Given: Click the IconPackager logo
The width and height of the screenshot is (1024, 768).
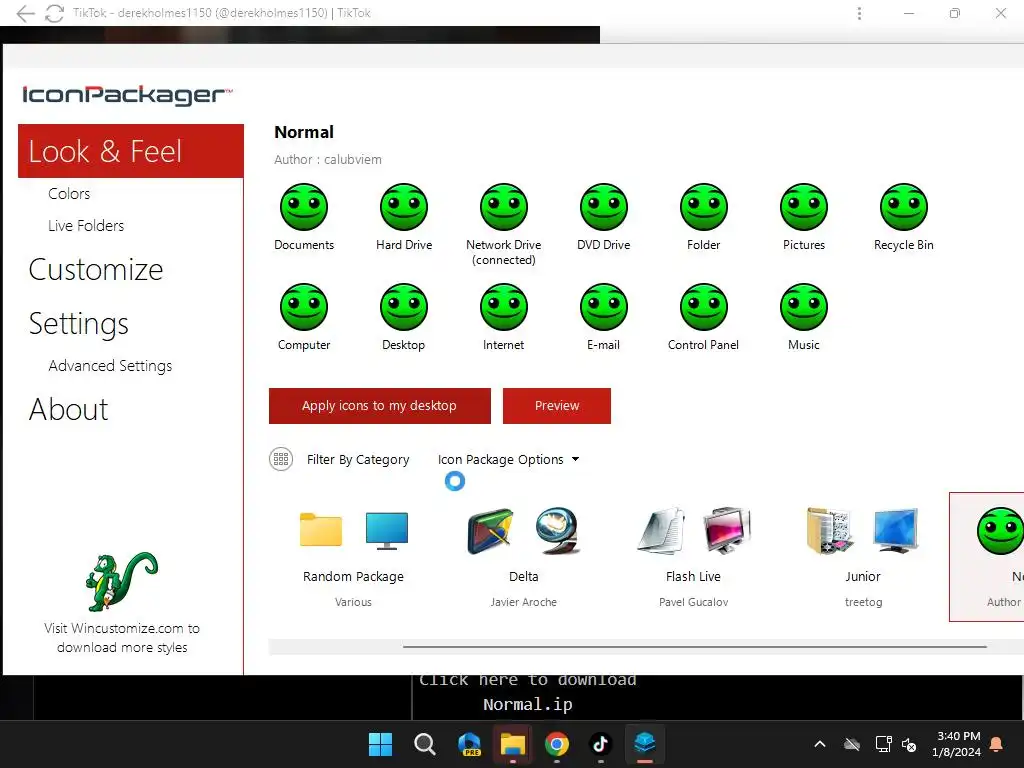Looking at the screenshot, I should [x=127, y=95].
